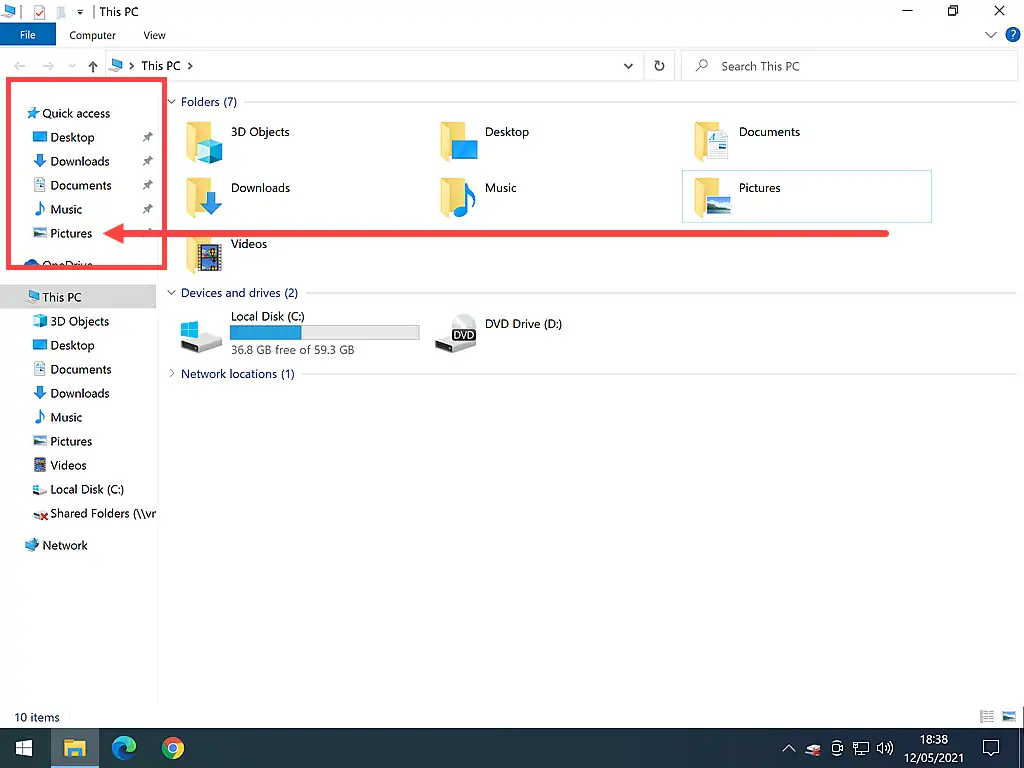Open the Computer ribbon tab
The width and height of the screenshot is (1024, 768).
[92, 35]
